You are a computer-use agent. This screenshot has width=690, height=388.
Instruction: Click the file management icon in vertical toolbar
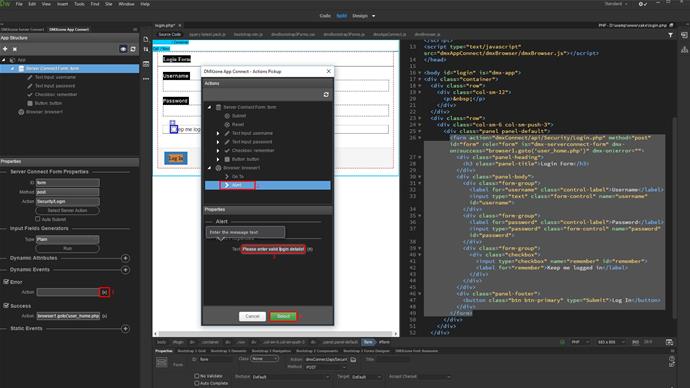(146, 39)
